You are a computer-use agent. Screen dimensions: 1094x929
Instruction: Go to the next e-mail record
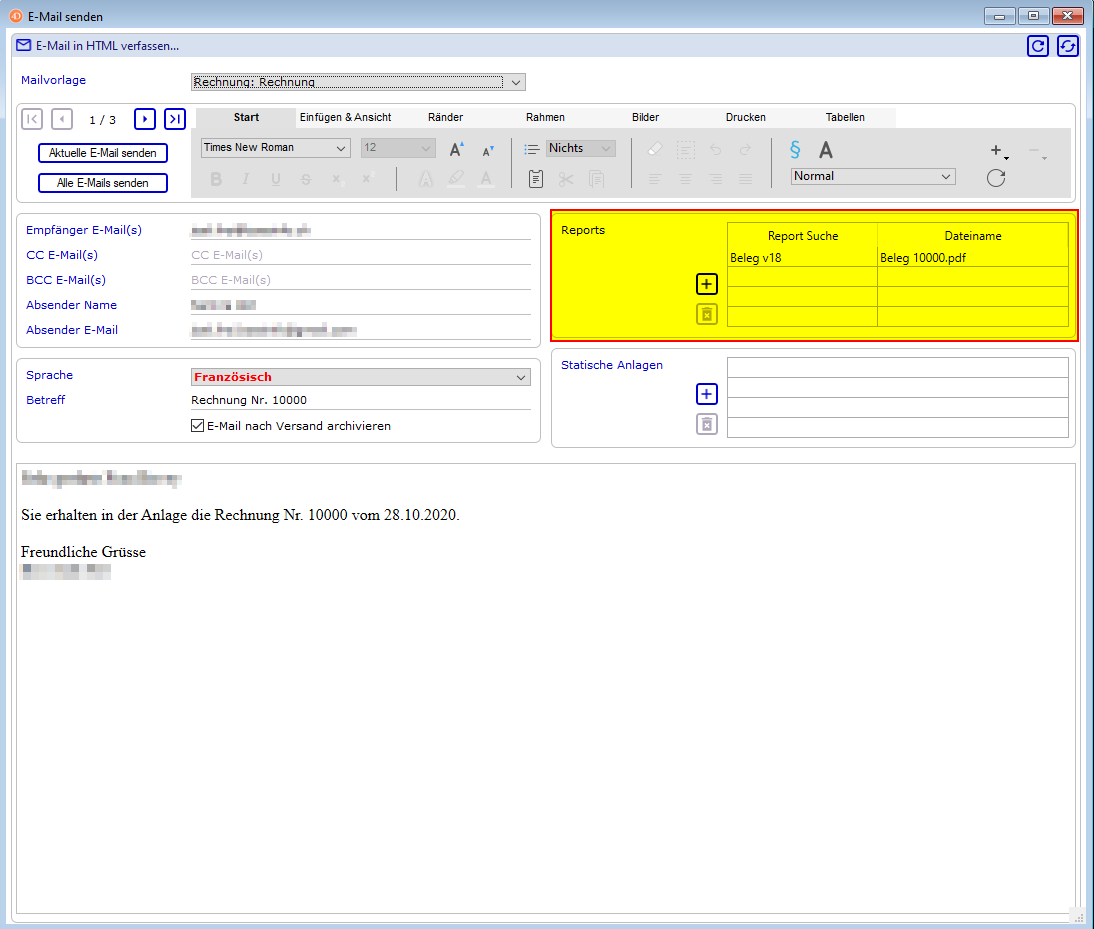[x=145, y=120]
